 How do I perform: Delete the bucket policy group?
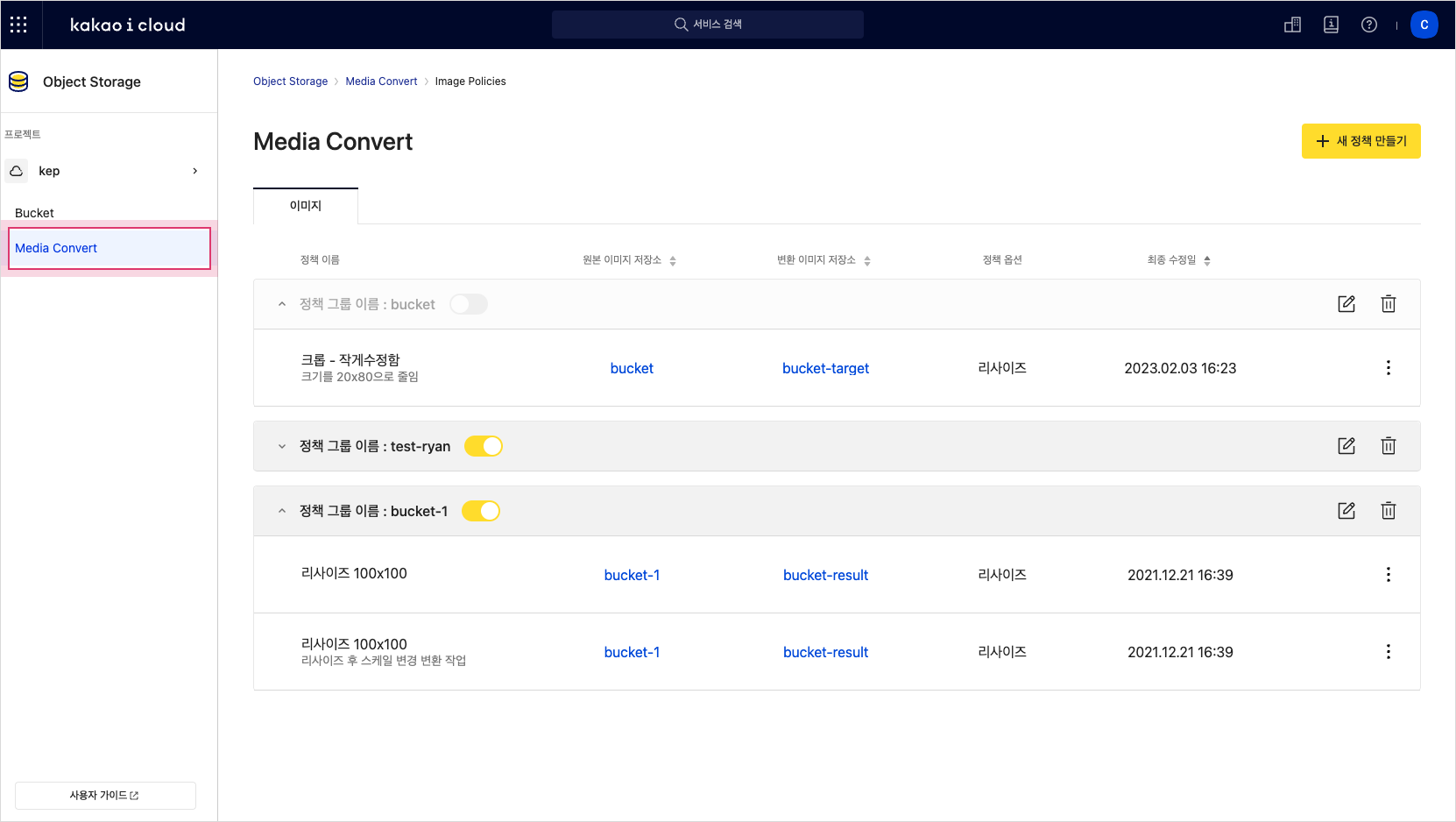(x=1389, y=304)
